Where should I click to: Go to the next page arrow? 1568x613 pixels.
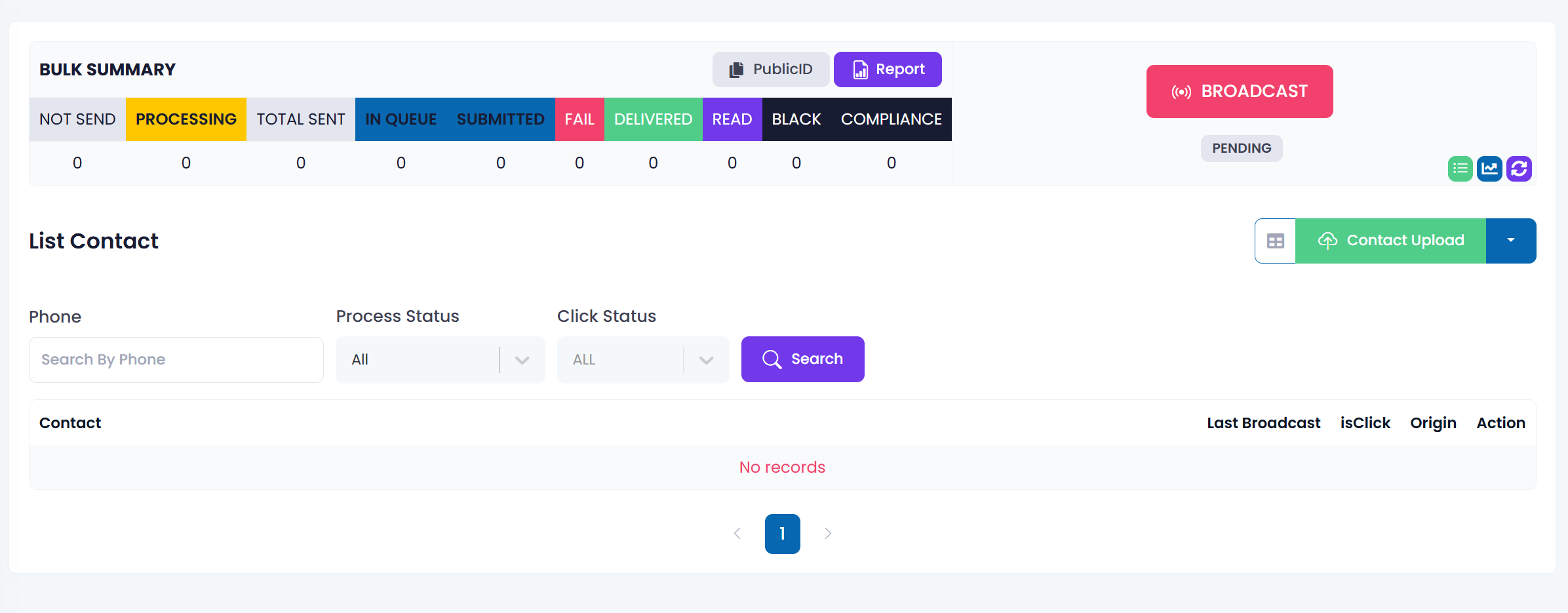click(828, 534)
